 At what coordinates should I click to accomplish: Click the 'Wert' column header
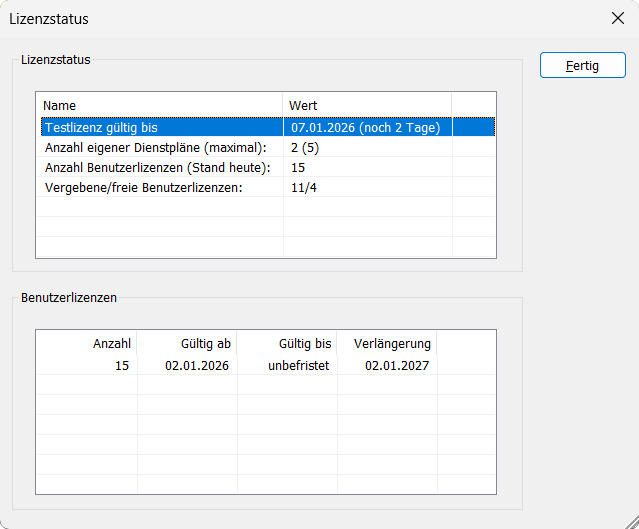pyautogui.click(x=367, y=106)
